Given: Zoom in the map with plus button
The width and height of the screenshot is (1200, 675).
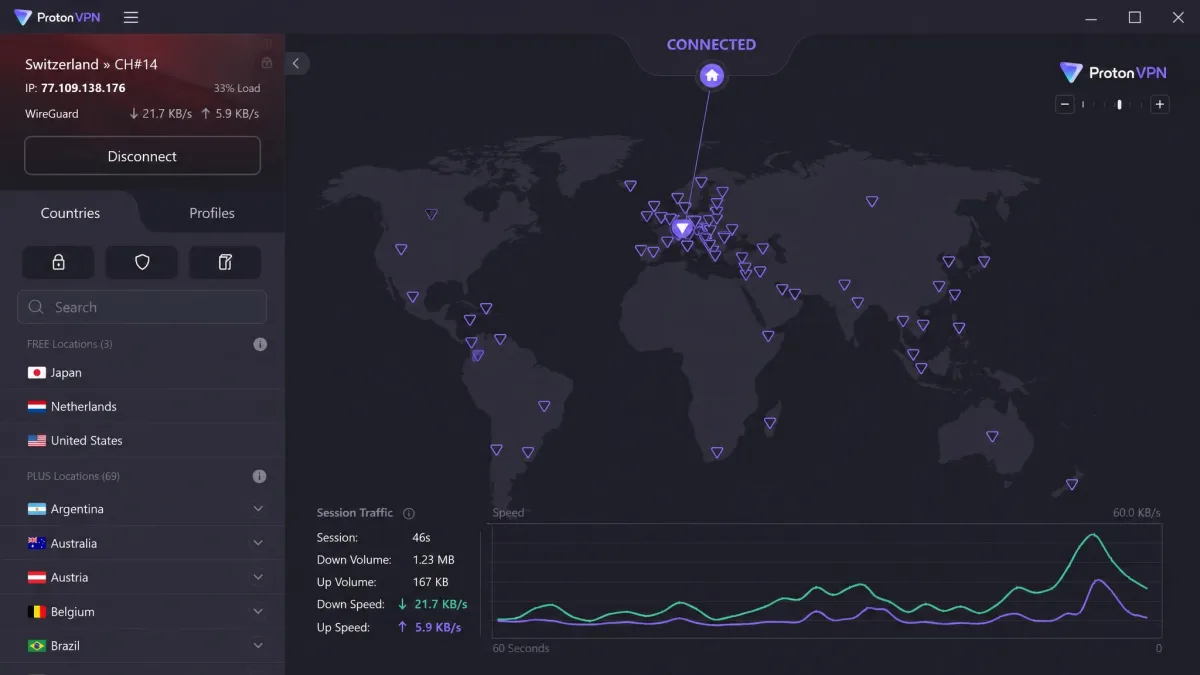Looking at the screenshot, I should [x=1160, y=104].
